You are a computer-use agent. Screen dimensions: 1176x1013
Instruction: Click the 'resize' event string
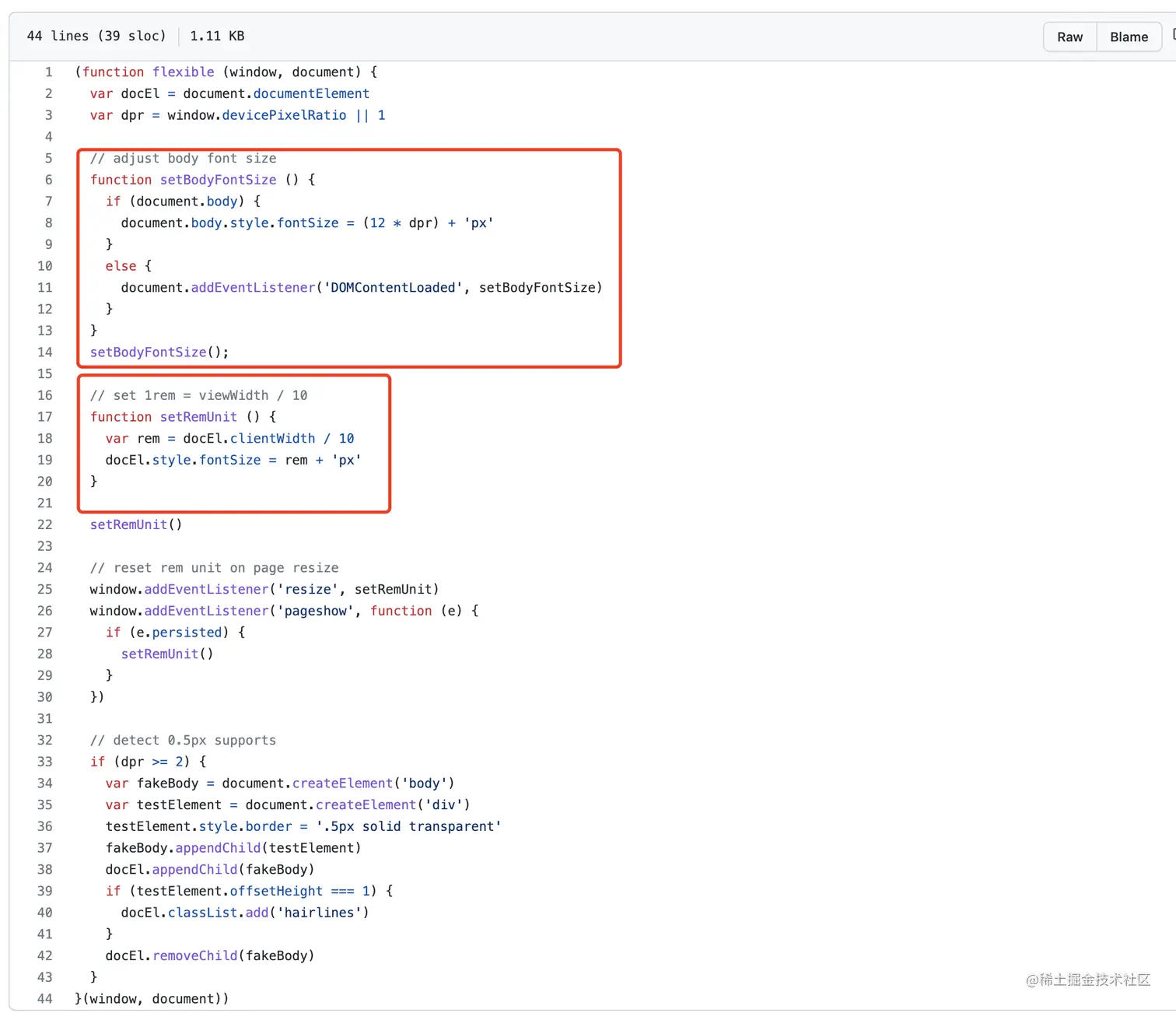(308, 589)
